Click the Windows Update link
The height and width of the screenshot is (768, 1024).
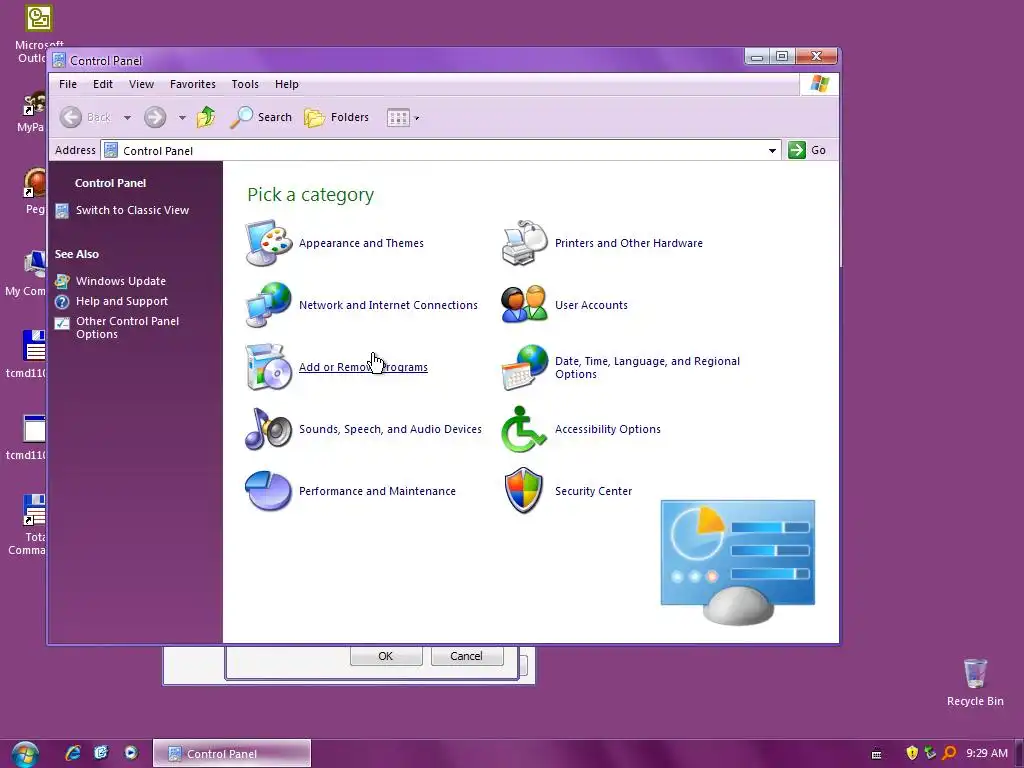tap(121, 281)
